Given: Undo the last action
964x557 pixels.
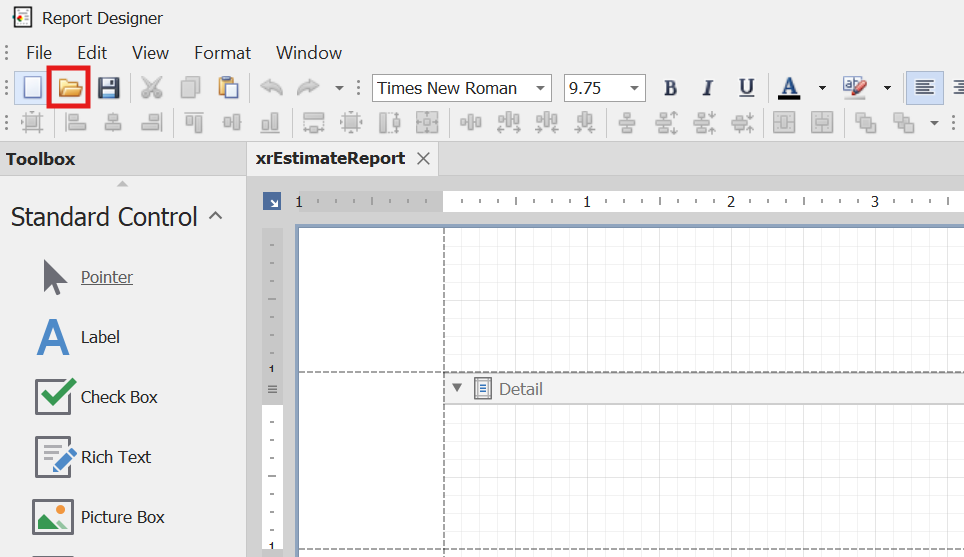Looking at the screenshot, I should tap(271, 87).
